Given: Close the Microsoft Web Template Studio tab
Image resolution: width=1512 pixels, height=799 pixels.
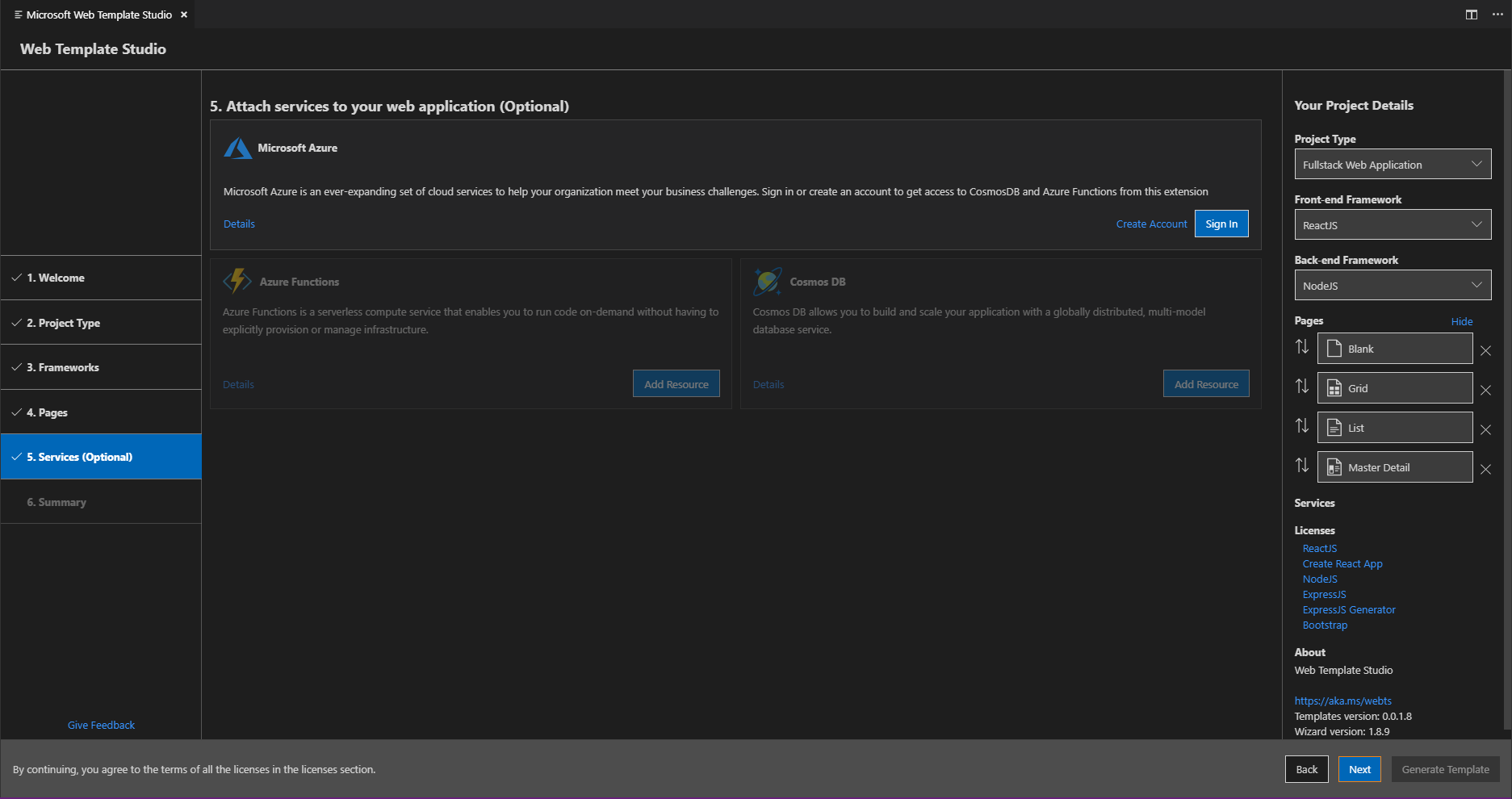Looking at the screenshot, I should 184,15.
